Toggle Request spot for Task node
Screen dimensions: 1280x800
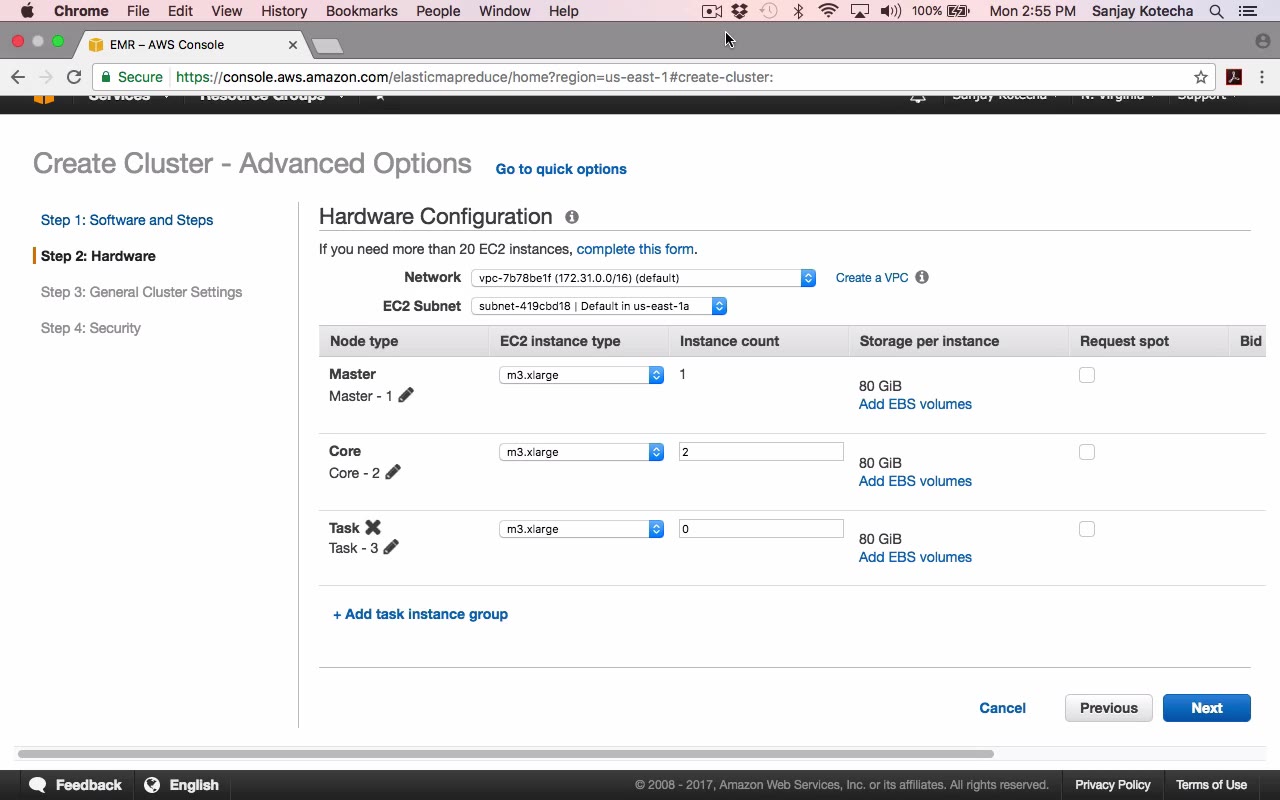1087,529
